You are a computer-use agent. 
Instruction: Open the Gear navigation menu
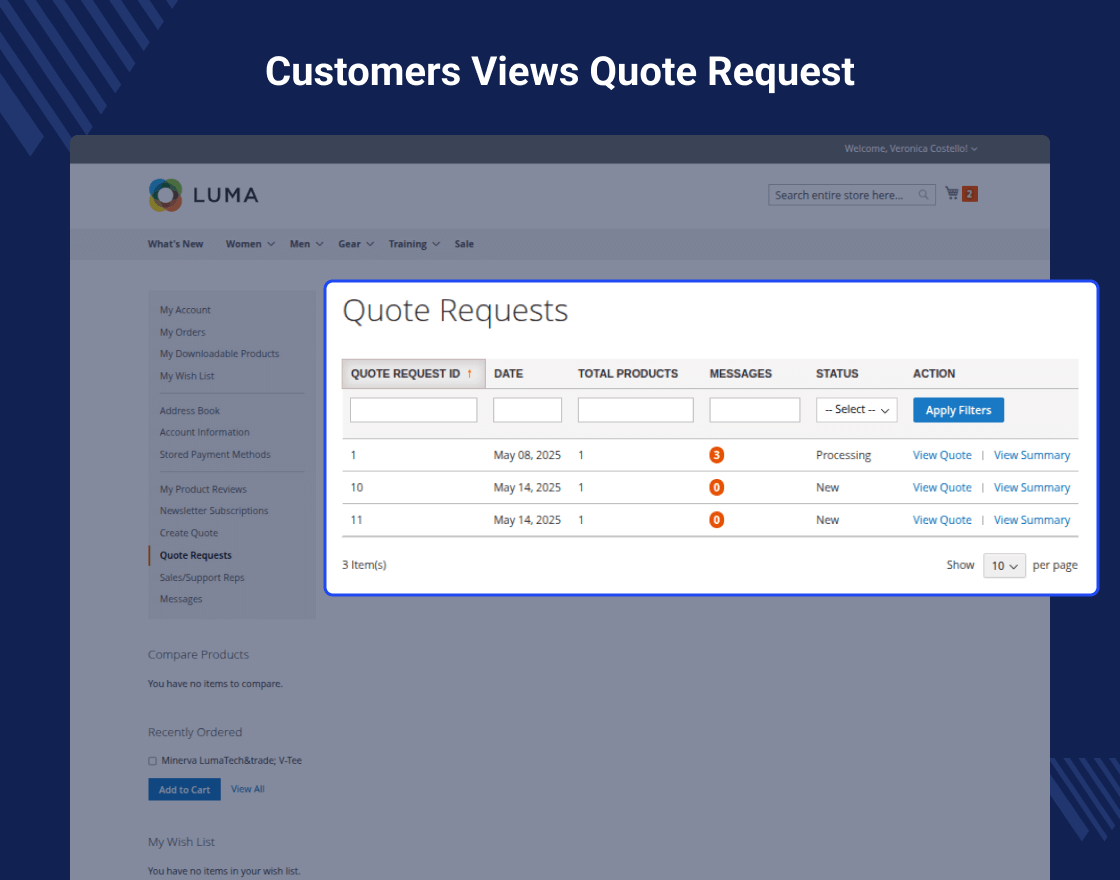click(355, 244)
